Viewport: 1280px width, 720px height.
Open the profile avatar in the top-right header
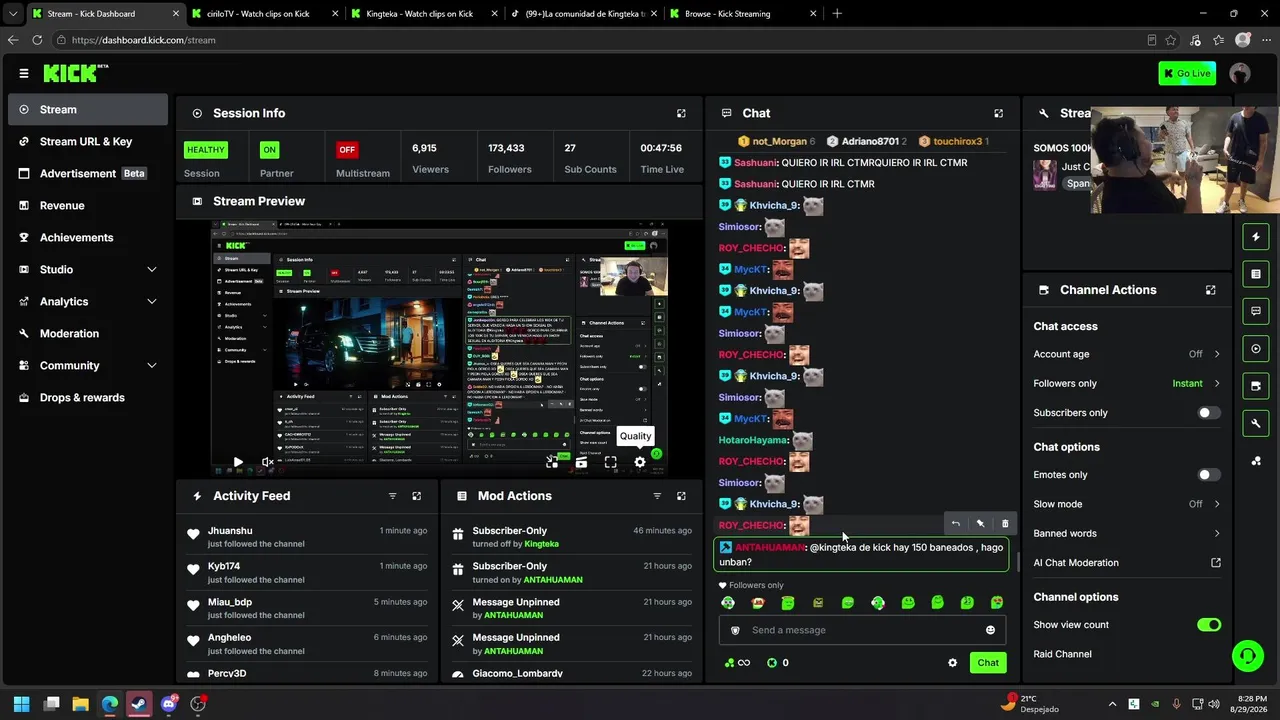[x=1240, y=73]
